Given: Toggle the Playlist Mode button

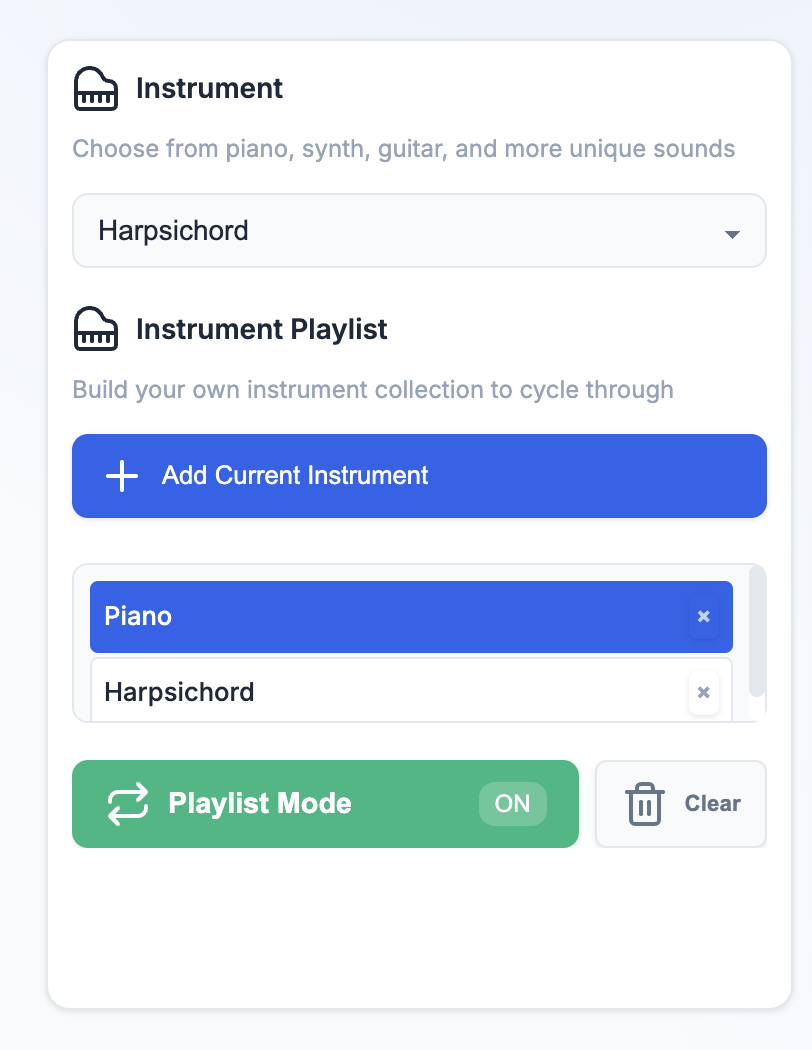Looking at the screenshot, I should coord(325,803).
